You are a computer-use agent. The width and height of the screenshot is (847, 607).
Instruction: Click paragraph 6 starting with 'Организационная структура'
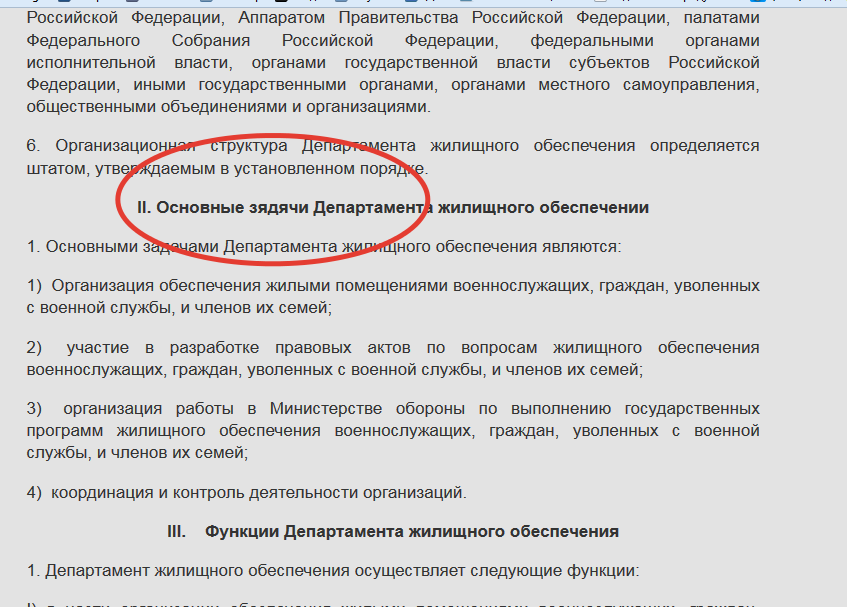pos(392,146)
